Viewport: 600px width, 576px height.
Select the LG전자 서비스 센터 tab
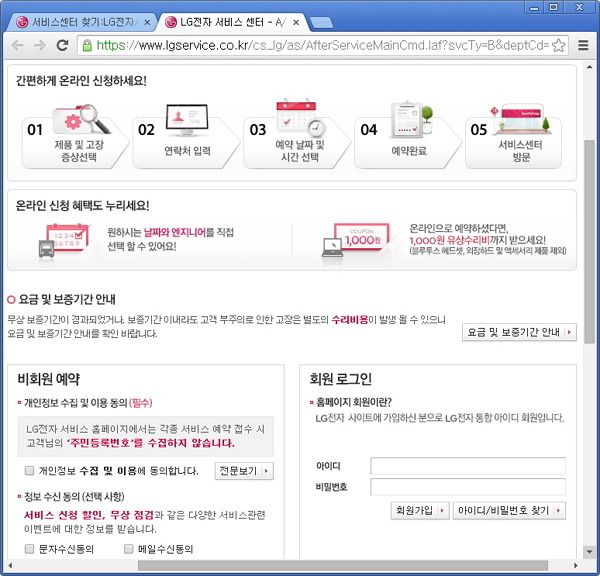(233, 22)
